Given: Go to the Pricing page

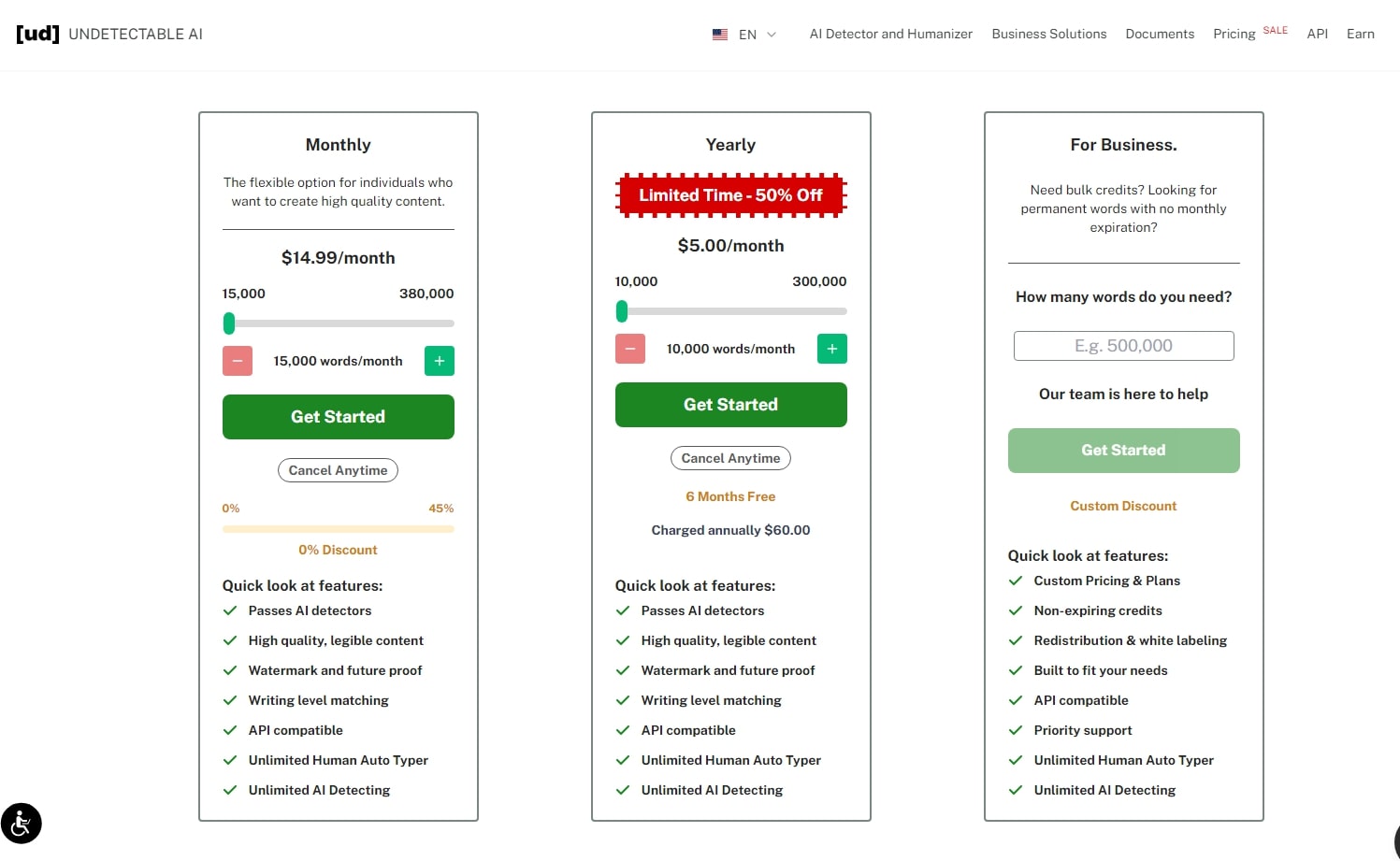Looking at the screenshot, I should coord(1234,34).
